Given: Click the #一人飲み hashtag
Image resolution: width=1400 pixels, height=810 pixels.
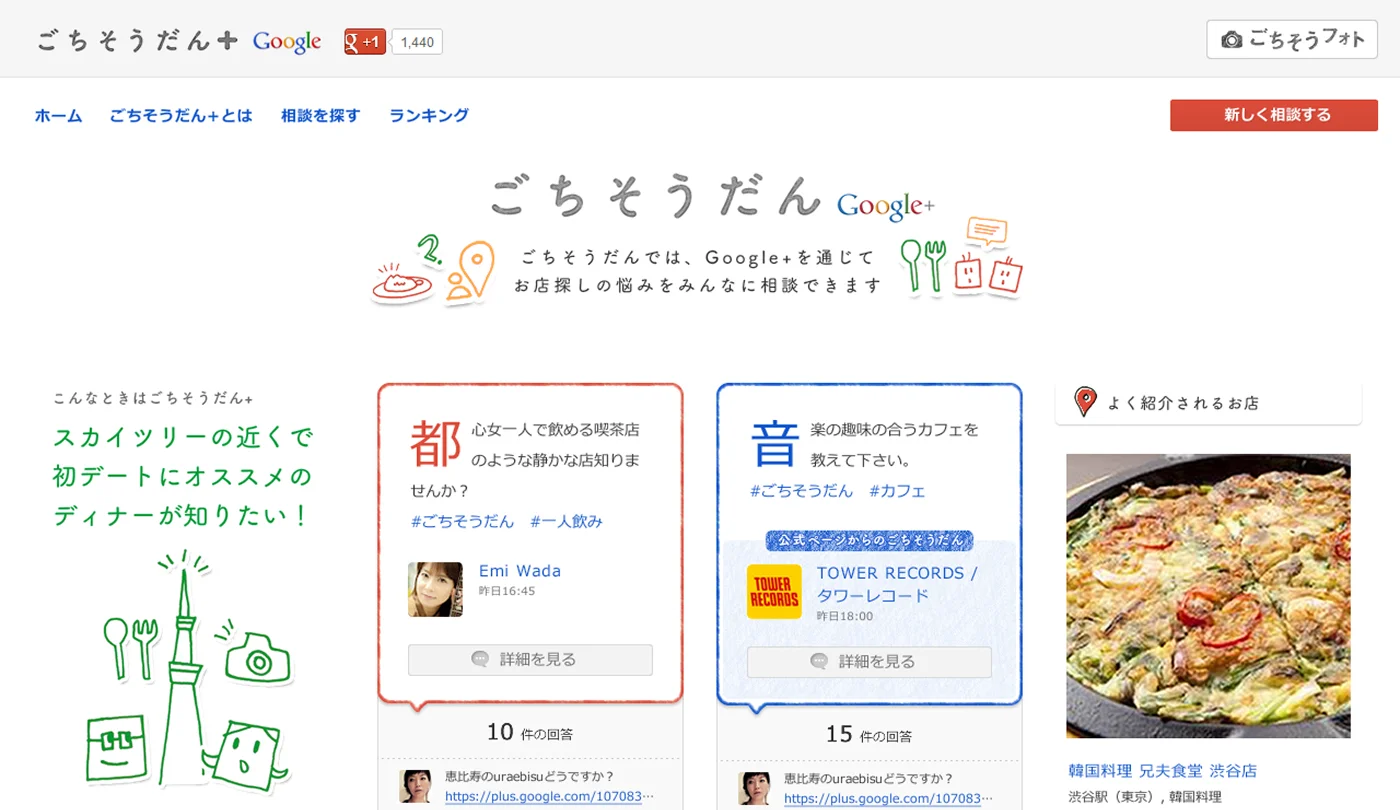Looking at the screenshot, I should 566,521.
